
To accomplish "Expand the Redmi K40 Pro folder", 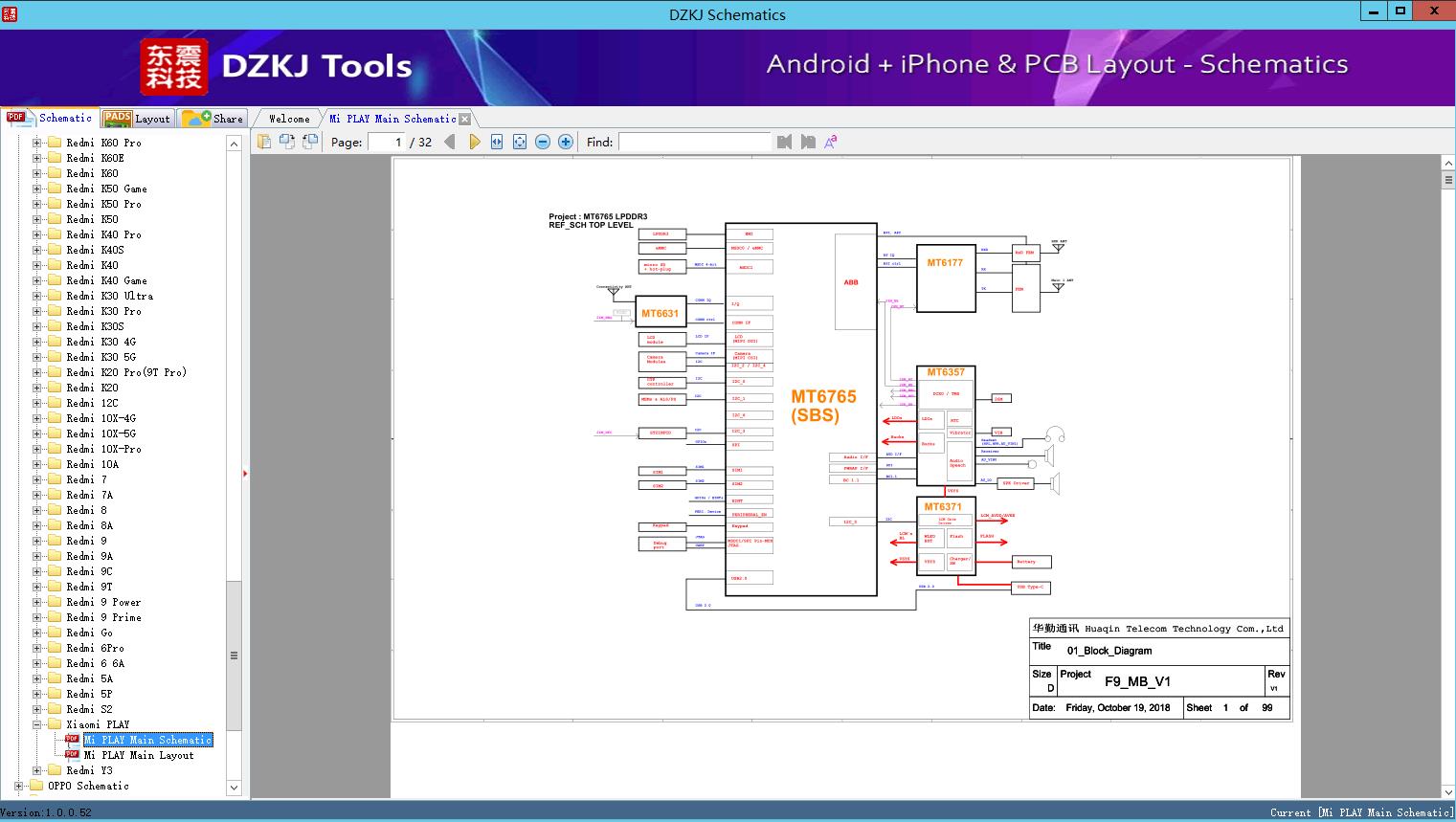I will pos(36,234).
